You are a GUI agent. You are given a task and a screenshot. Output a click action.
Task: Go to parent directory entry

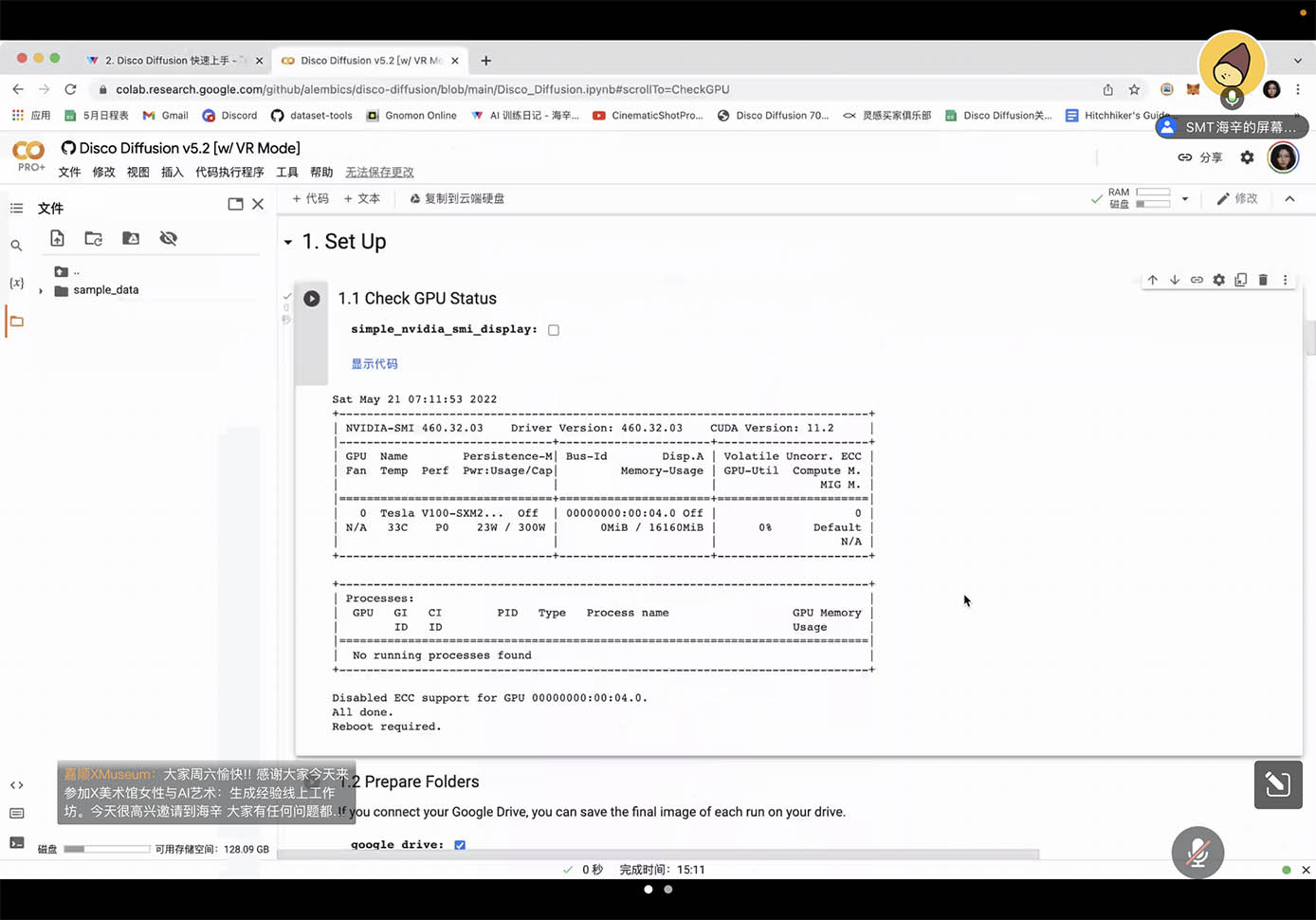[66, 272]
